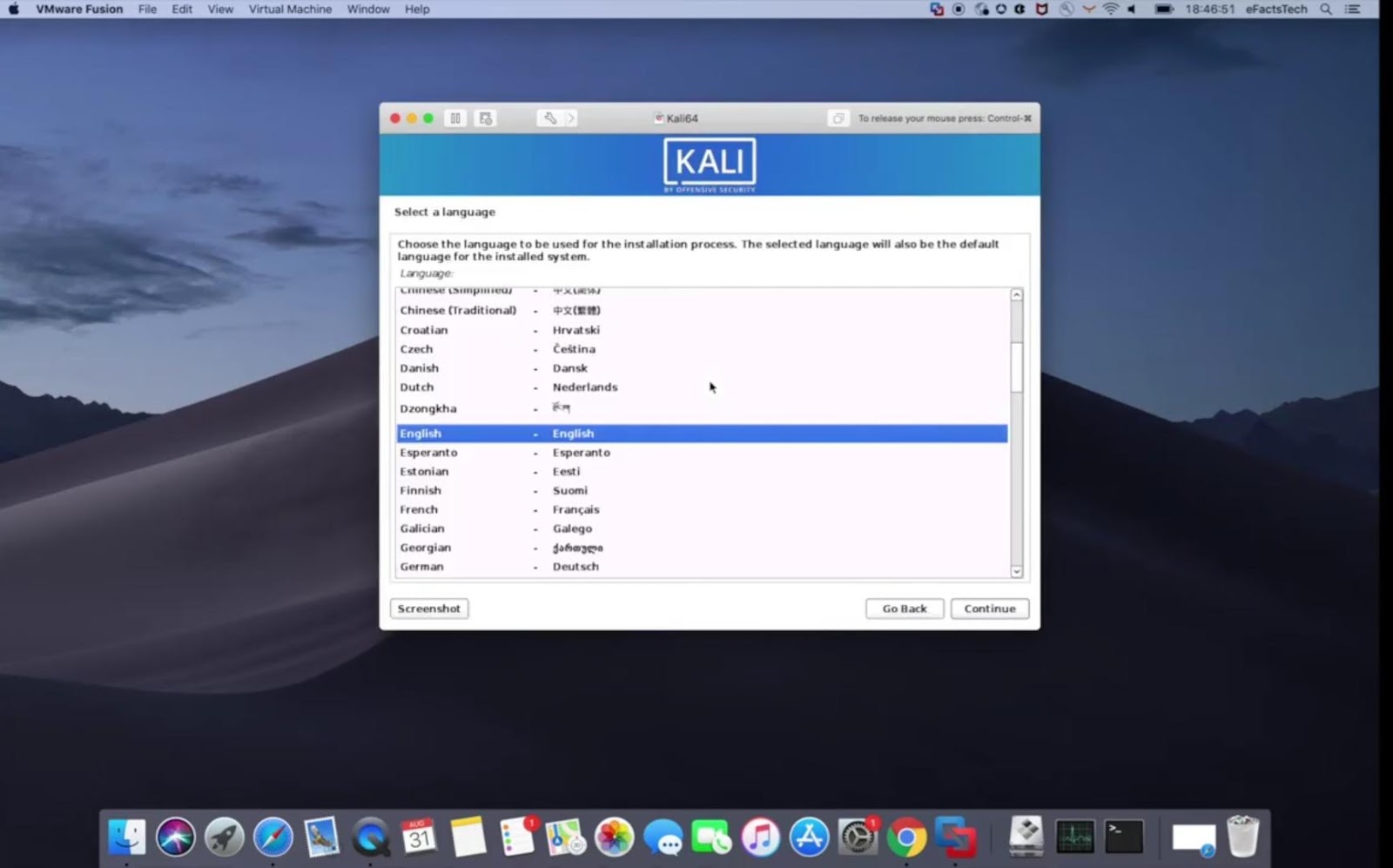Open Activity Monitor in the Dock

pos(1075,838)
